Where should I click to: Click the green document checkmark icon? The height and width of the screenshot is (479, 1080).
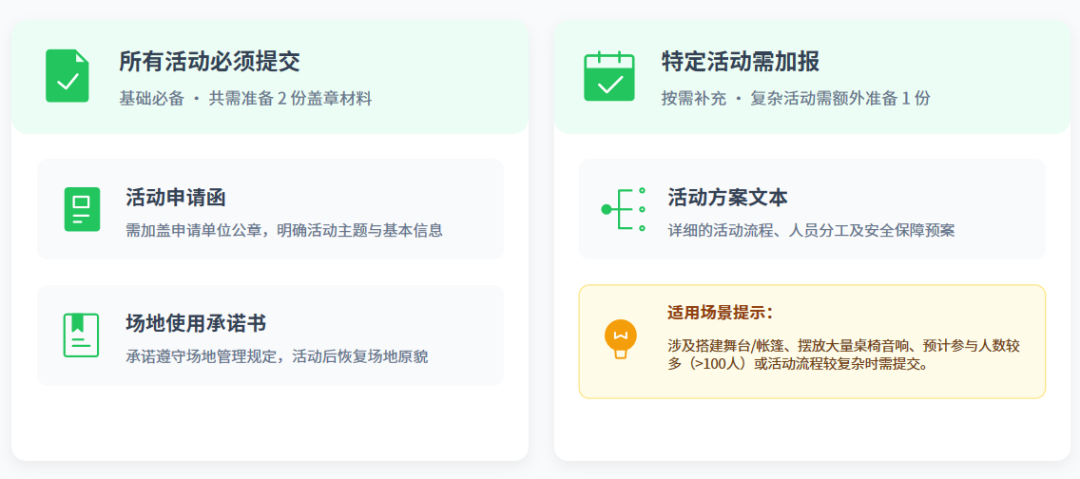point(67,76)
